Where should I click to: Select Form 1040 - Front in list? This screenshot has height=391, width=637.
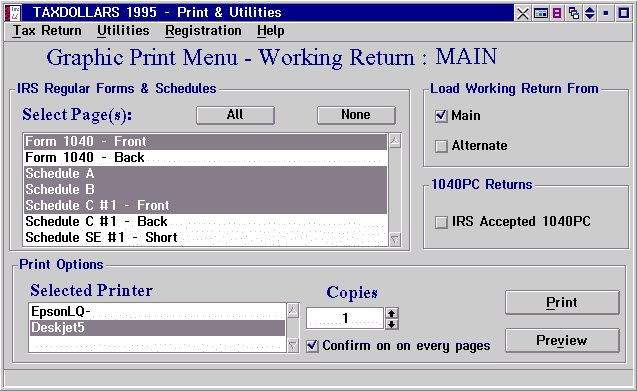click(x=205, y=141)
